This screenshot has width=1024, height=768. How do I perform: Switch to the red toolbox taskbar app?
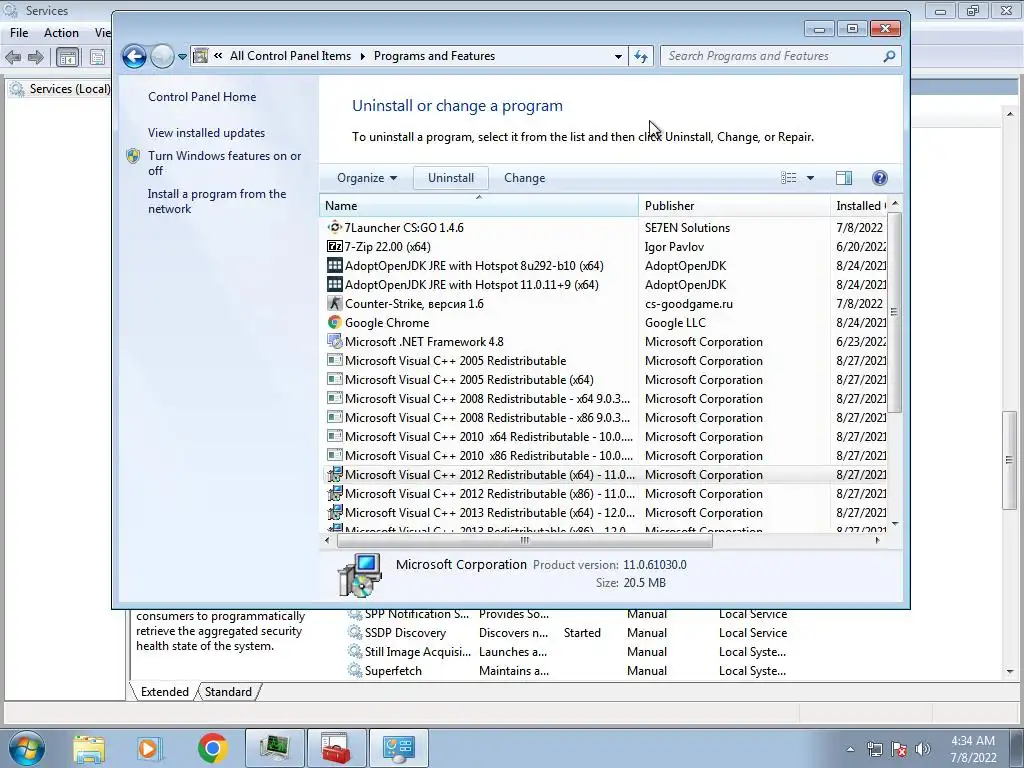tap(336, 748)
